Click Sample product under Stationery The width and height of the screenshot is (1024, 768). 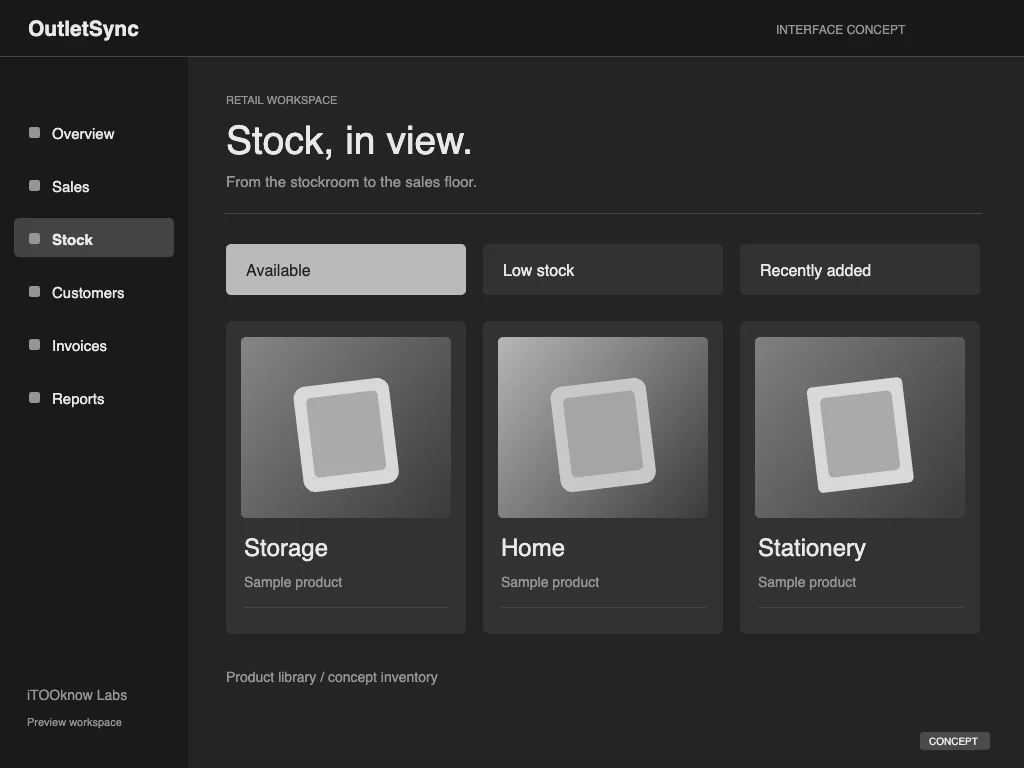click(807, 582)
